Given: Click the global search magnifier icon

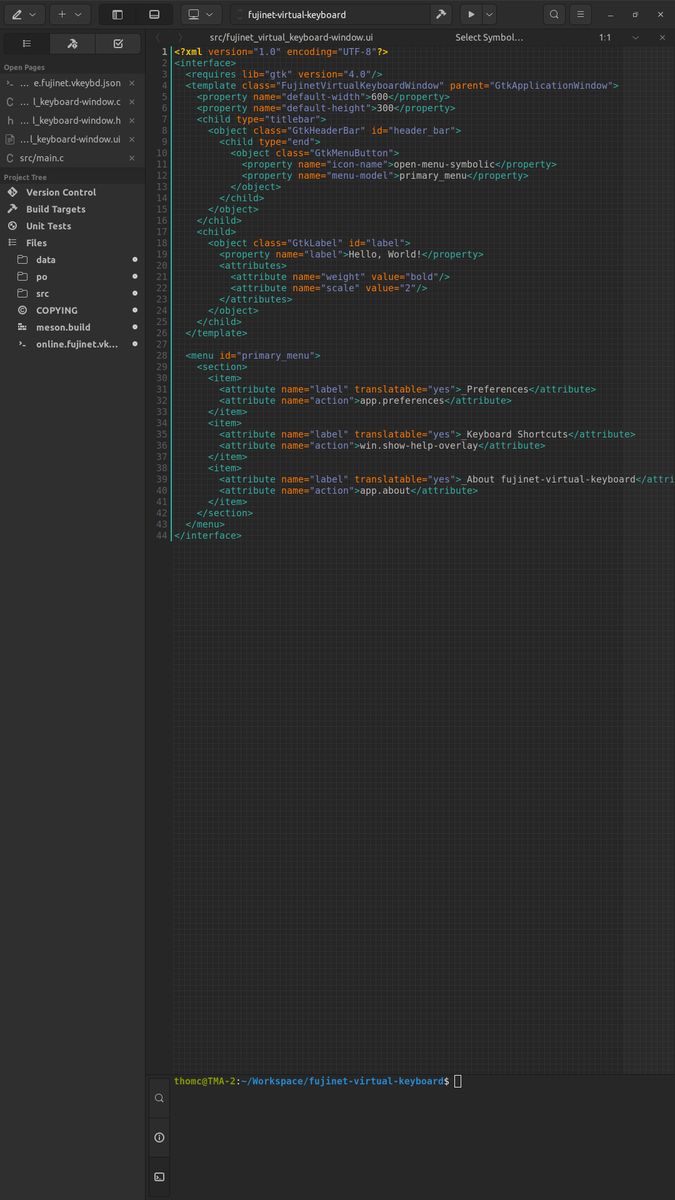Looking at the screenshot, I should (554, 15).
